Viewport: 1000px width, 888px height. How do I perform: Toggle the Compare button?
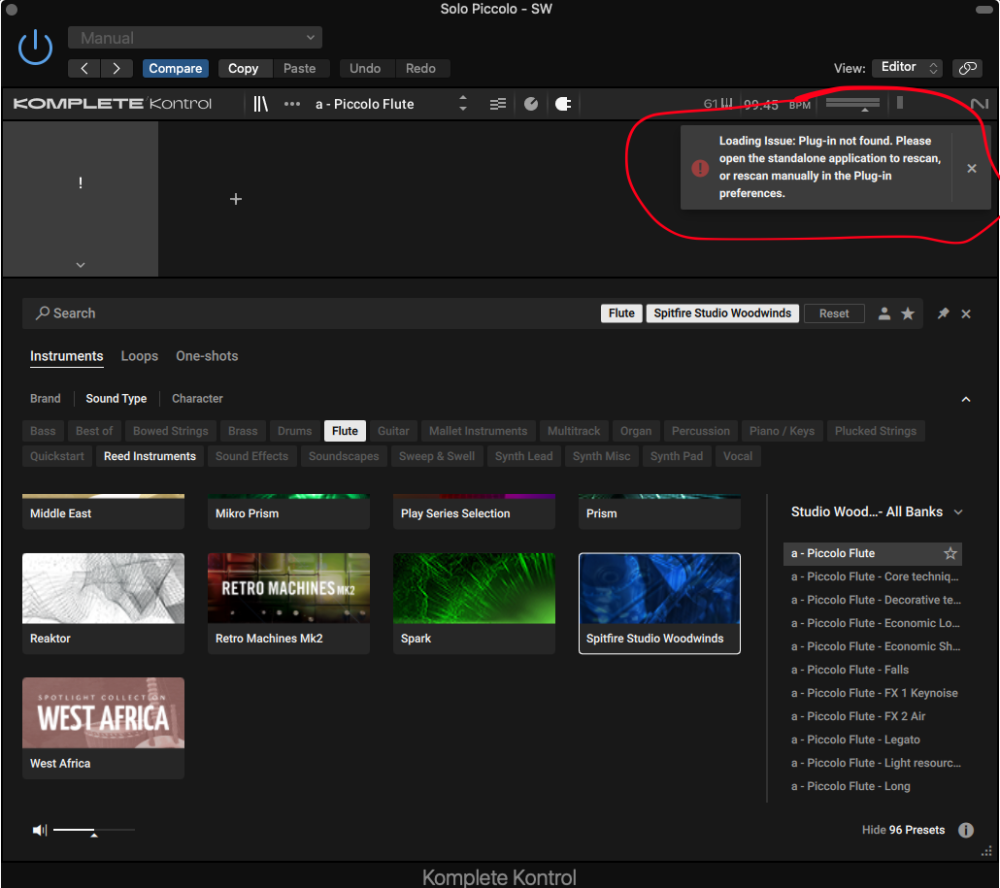pos(175,68)
